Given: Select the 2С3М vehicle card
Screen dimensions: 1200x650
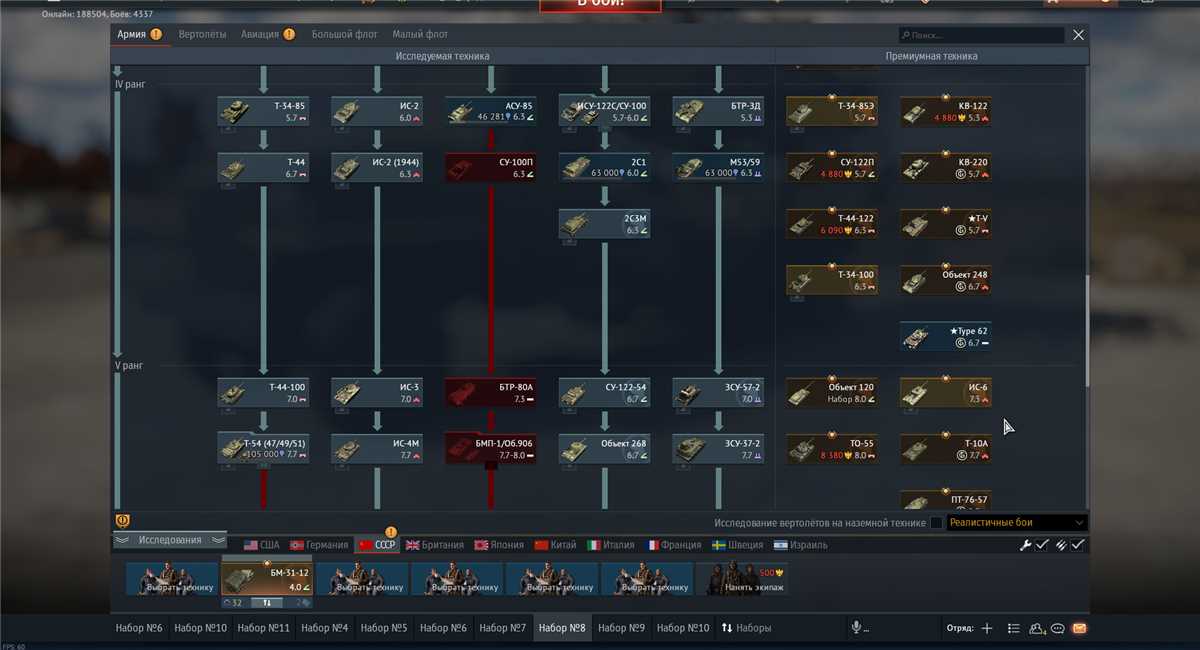Looking at the screenshot, I should coord(604,224).
